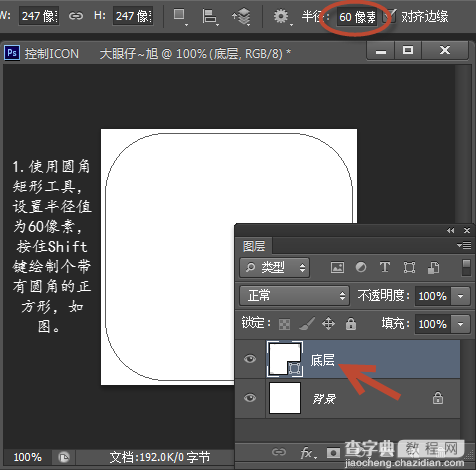Viewport: 476px width, 470px height.
Task: Click the 不透明度 100% value field
Action: coord(433,296)
